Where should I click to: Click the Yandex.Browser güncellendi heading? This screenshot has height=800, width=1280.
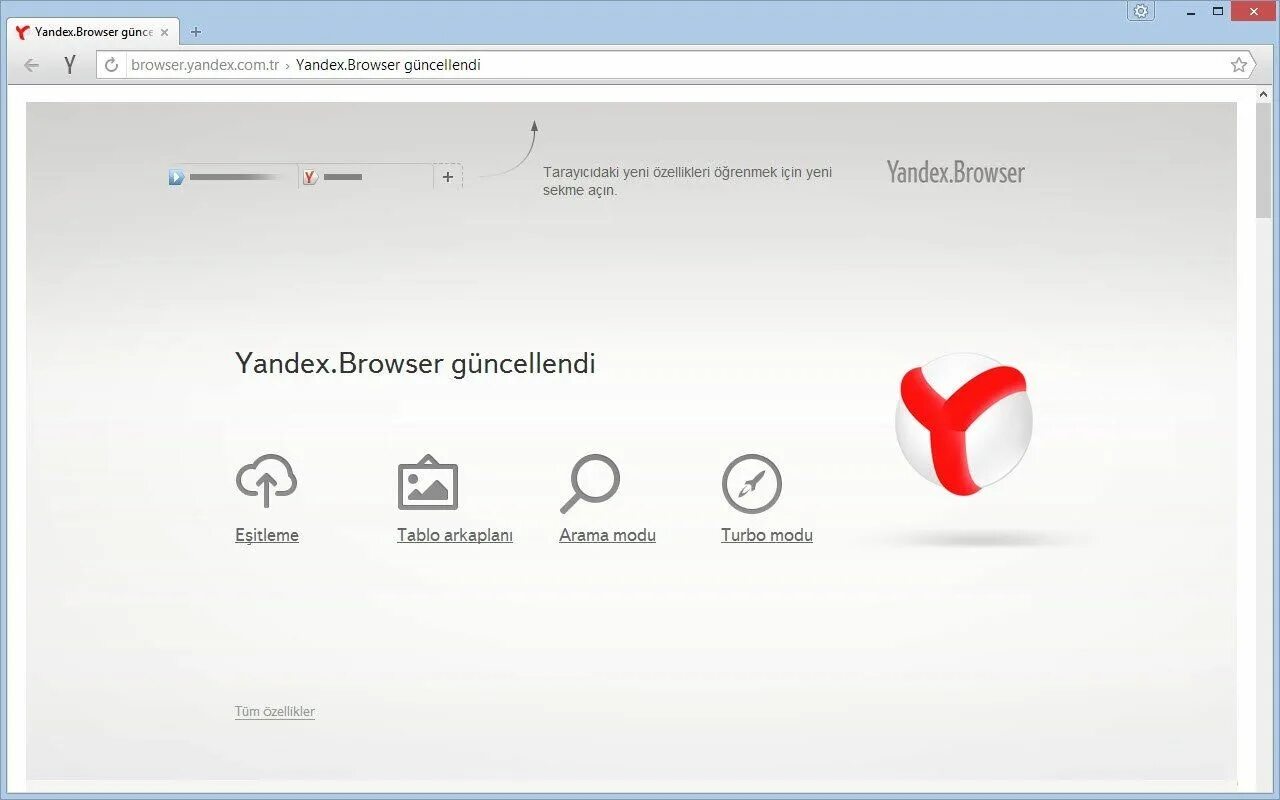[x=415, y=363]
